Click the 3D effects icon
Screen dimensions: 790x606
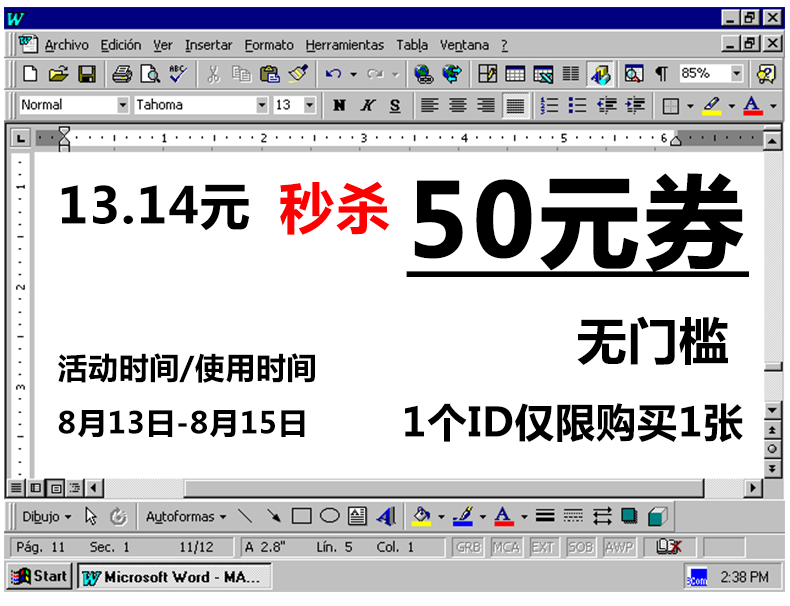coord(657,517)
